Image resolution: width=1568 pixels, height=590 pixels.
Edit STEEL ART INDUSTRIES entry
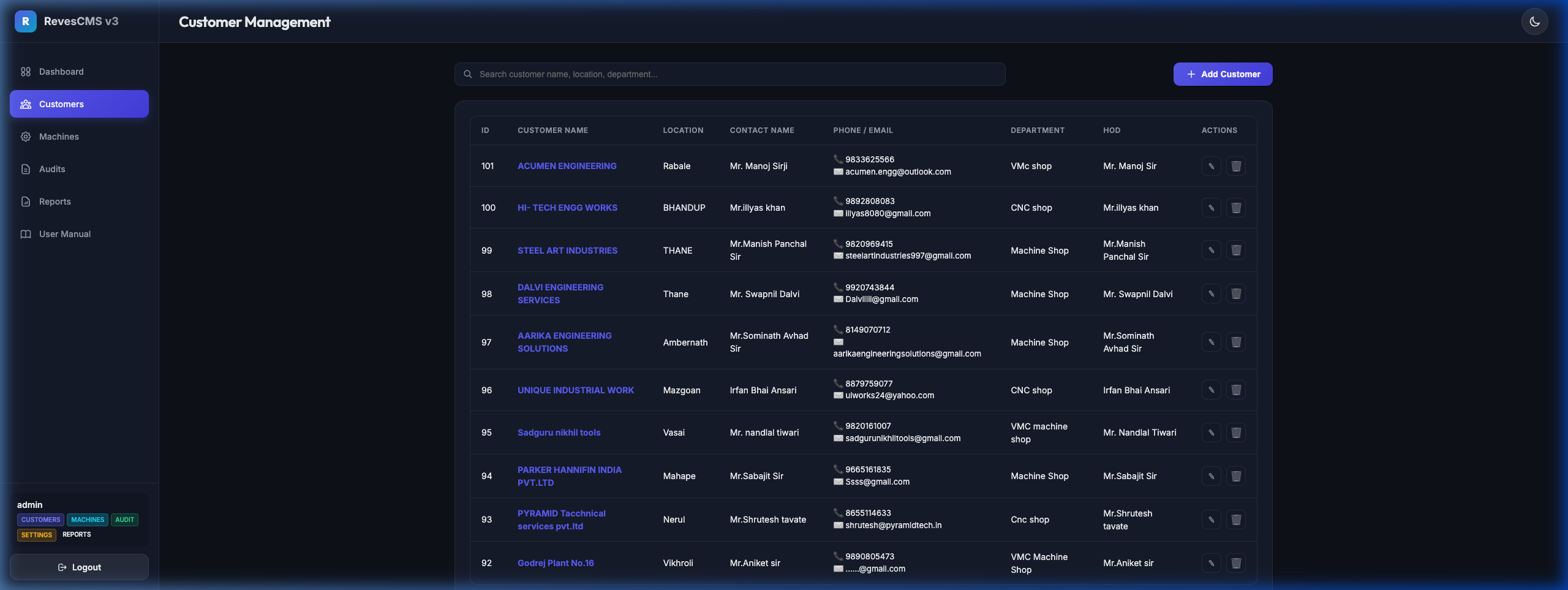click(x=1211, y=250)
